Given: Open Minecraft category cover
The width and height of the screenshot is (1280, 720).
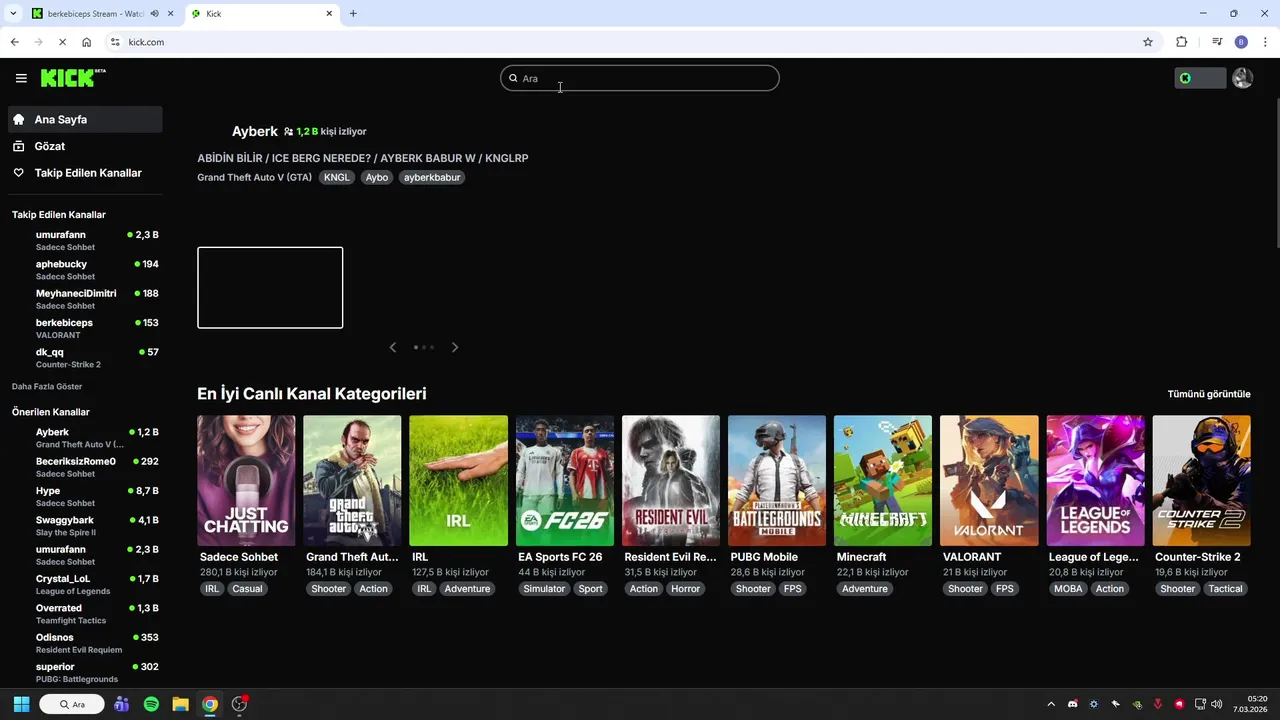Looking at the screenshot, I should [883, 481].
